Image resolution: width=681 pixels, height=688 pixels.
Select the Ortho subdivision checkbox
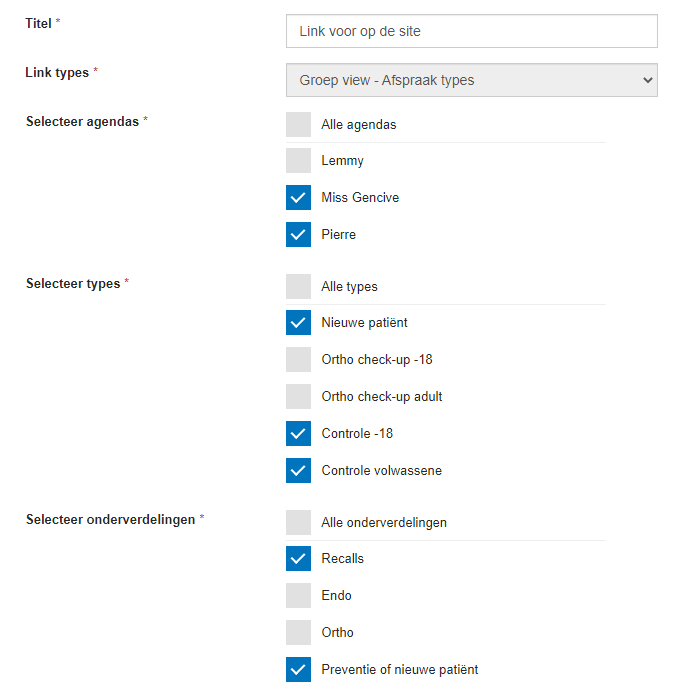tap(298, 633)
